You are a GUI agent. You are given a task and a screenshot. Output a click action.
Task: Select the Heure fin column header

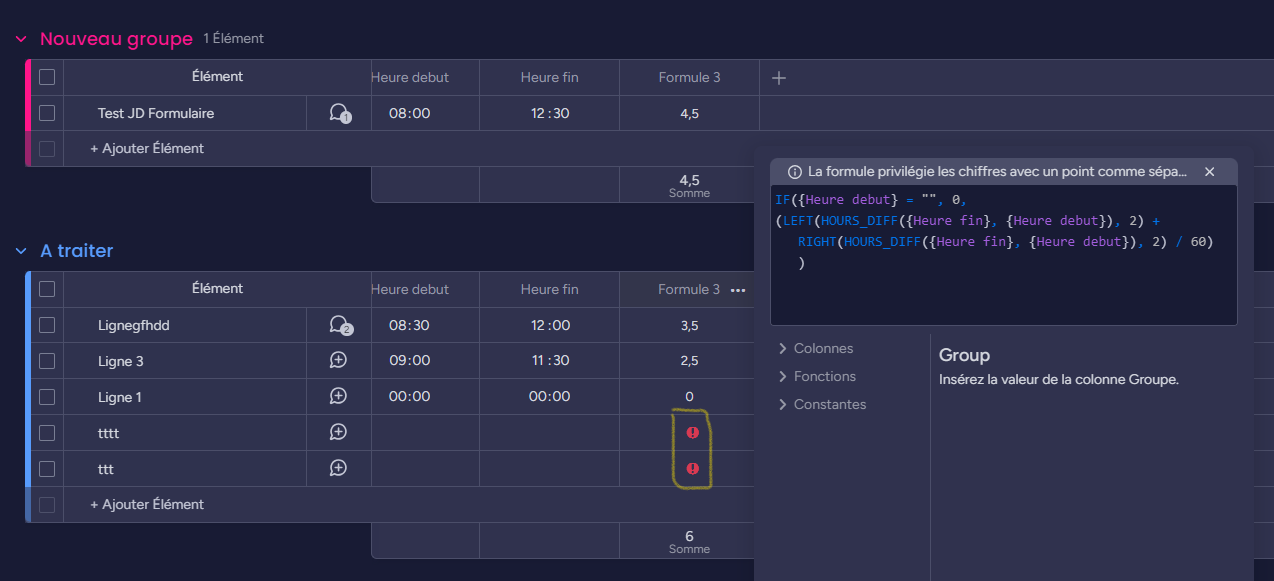[x=549, y=78]
